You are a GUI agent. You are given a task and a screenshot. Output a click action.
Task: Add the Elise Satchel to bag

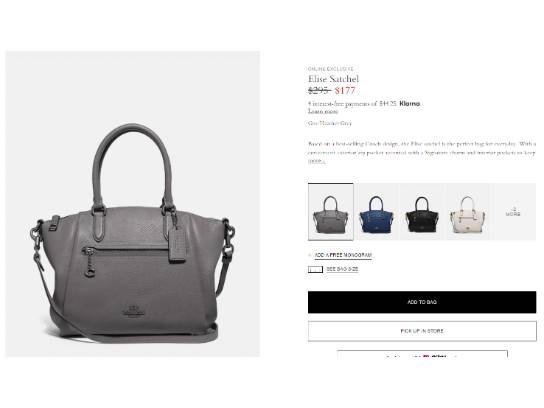pyautogui.click(x=422, y=302)
